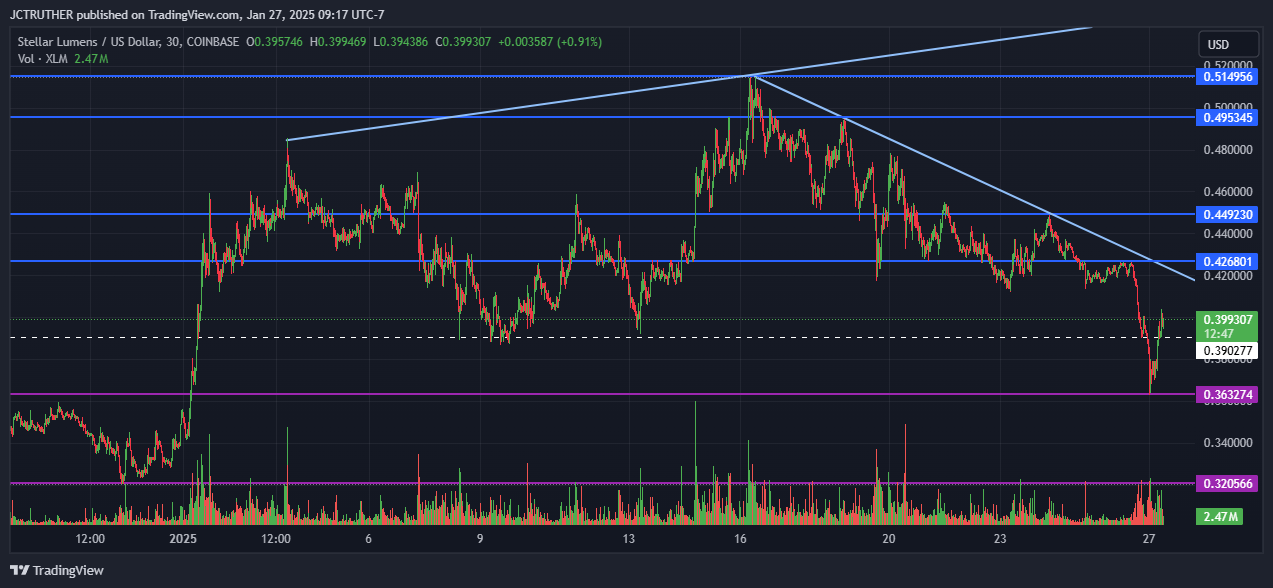Image resolution: width=1273 pixels, height=588 pixels.
Task: Click the 0.449230 price line label
Action: click(1227, 214)
